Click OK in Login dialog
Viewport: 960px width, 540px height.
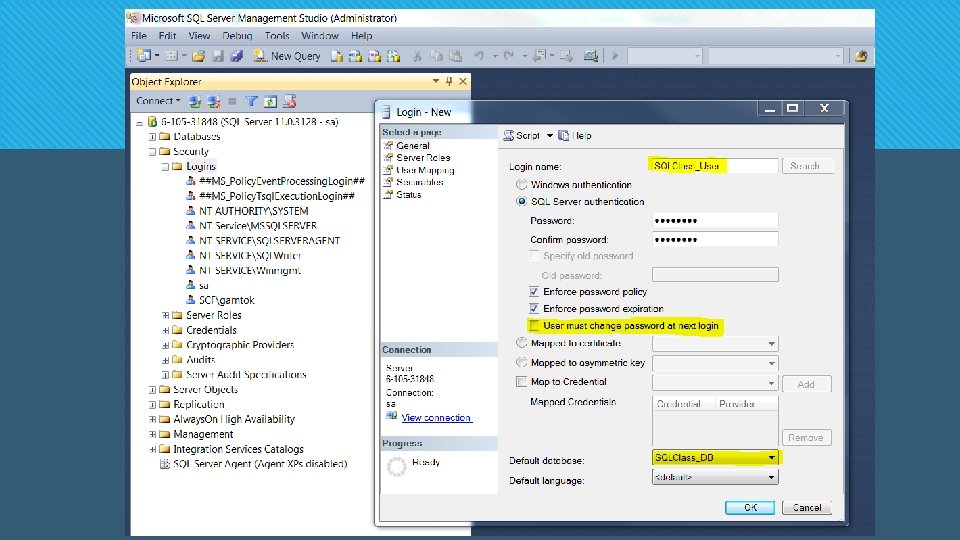tap(750, 508)
